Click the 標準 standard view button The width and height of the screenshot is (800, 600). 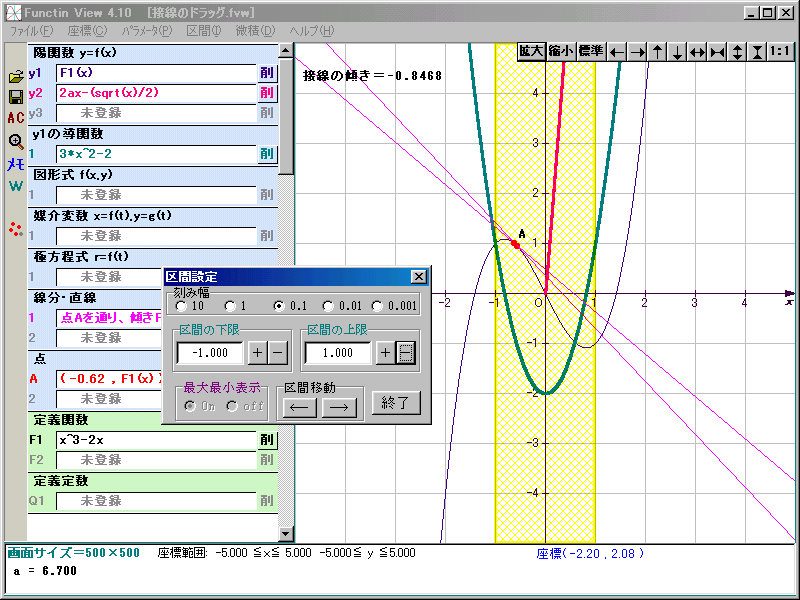(x=591, y=52)
